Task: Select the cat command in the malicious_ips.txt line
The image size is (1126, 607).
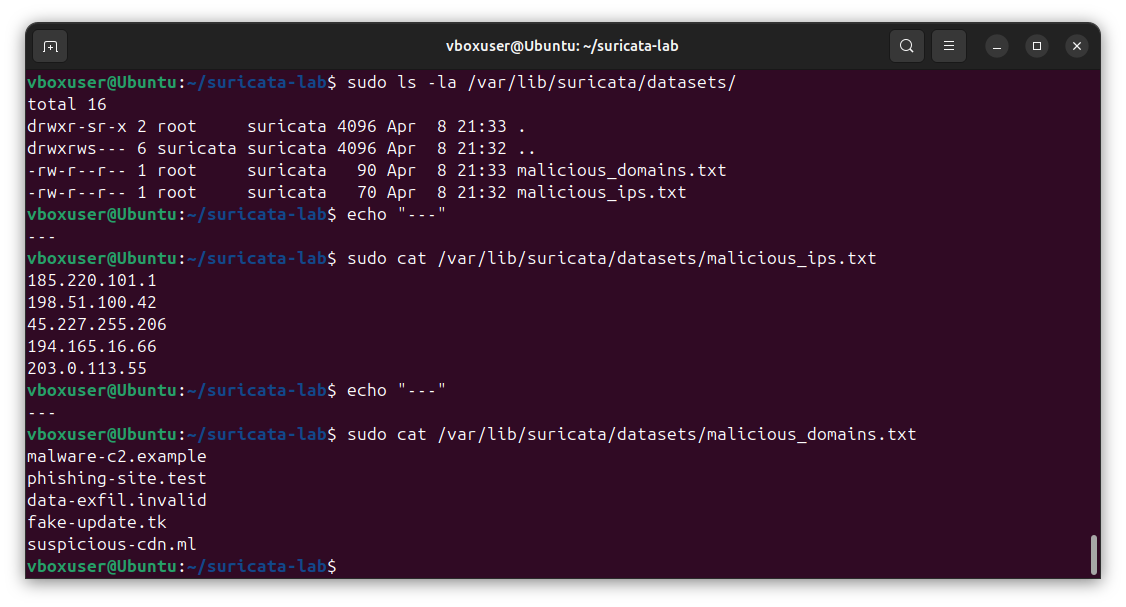Action: click(411, 258)
